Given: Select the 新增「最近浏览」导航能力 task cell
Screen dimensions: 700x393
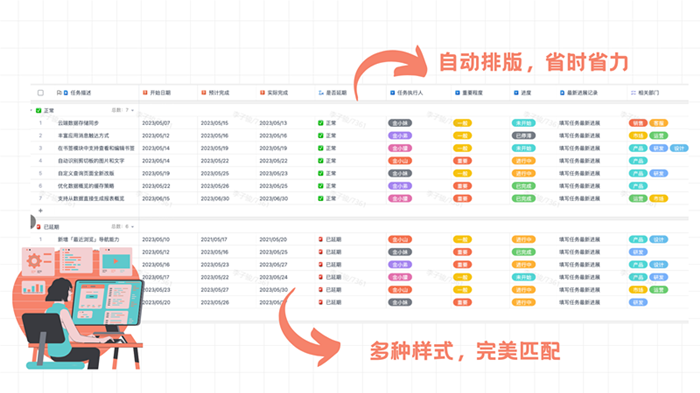Looking at the screenshot, I should pos(88,239).
